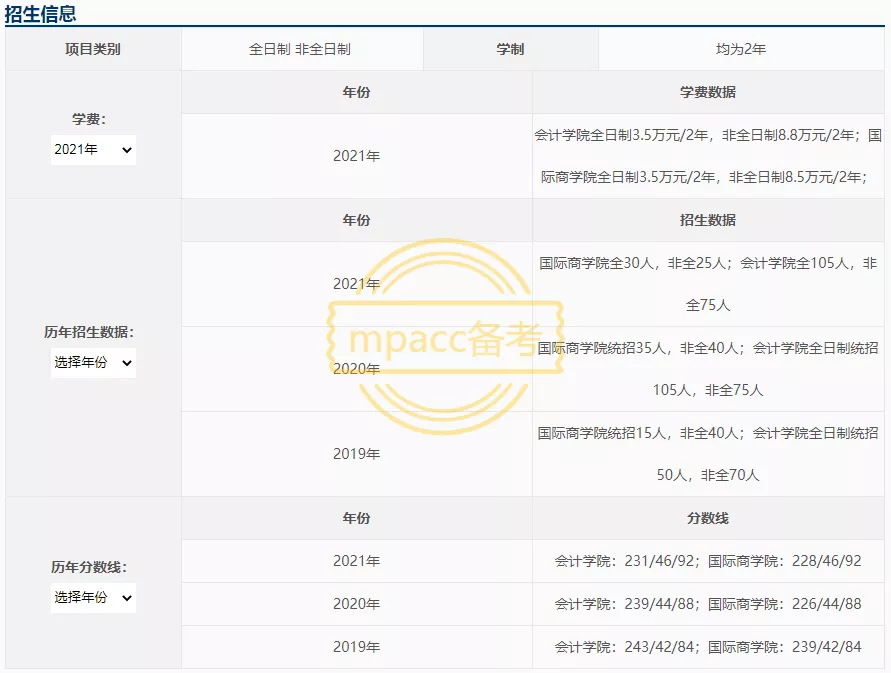Viewport: 891px width, 673px height.
Task: Select the 招生数据 column header
Action: [x=709, y=220]
